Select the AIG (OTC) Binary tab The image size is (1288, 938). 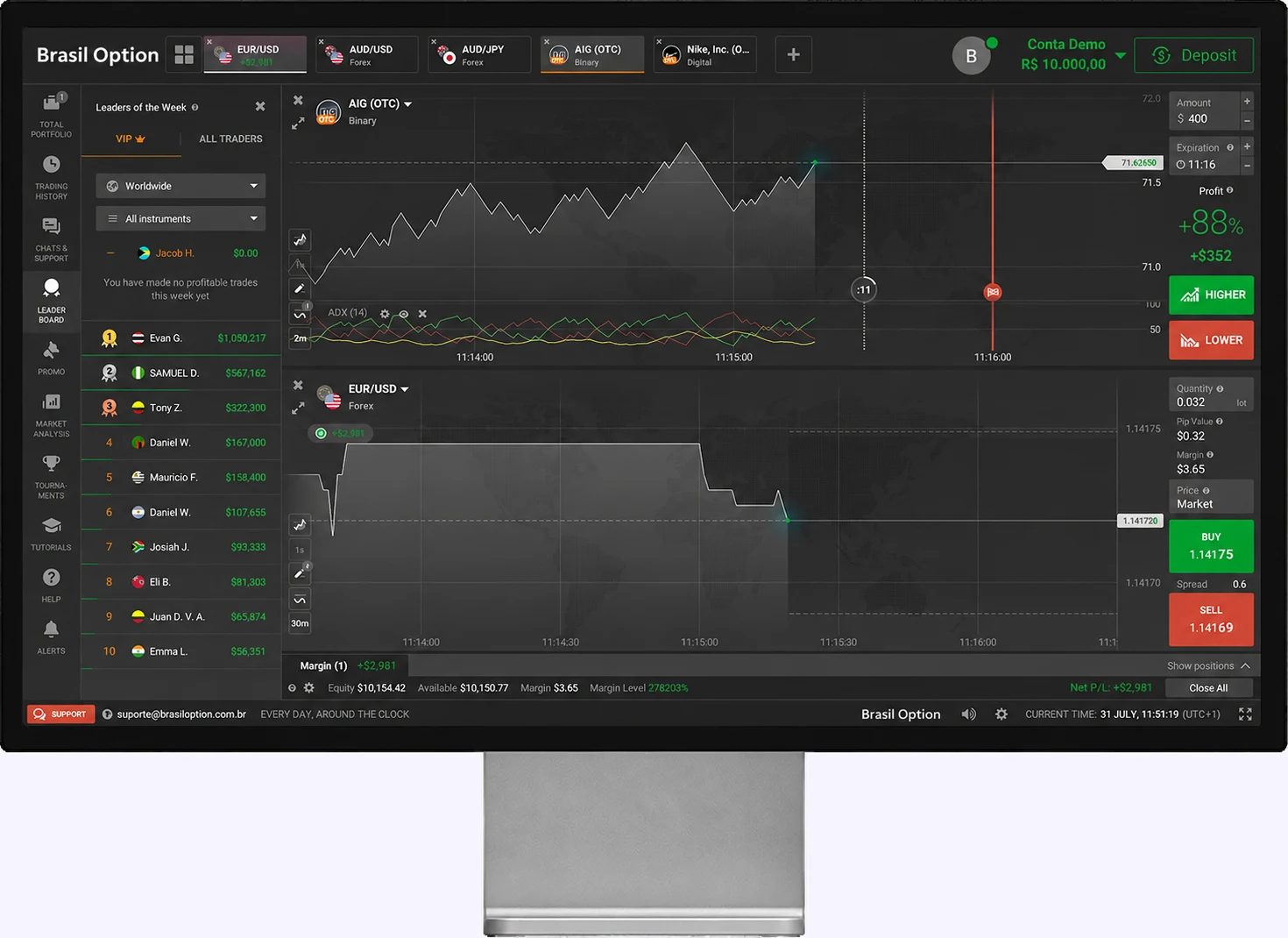click(x=592, y=54)
